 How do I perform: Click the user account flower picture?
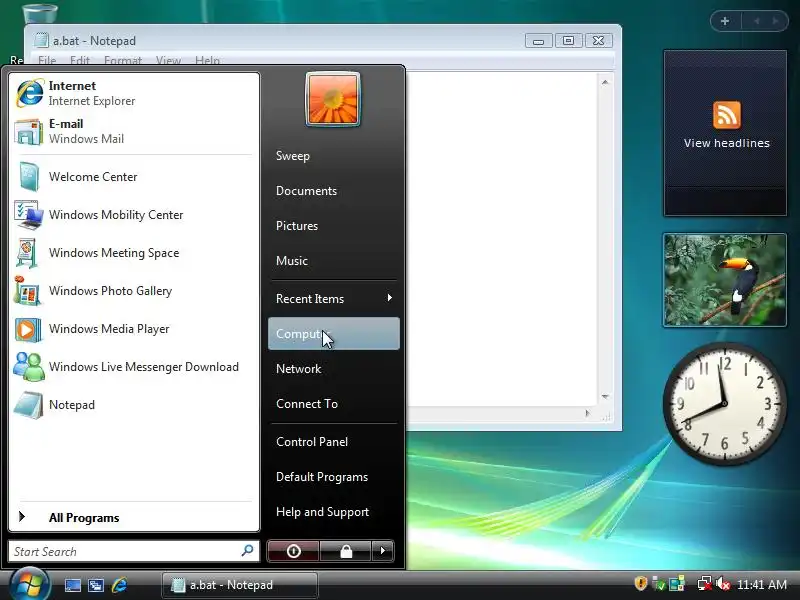pyautogui.click(x=333, y=99)
